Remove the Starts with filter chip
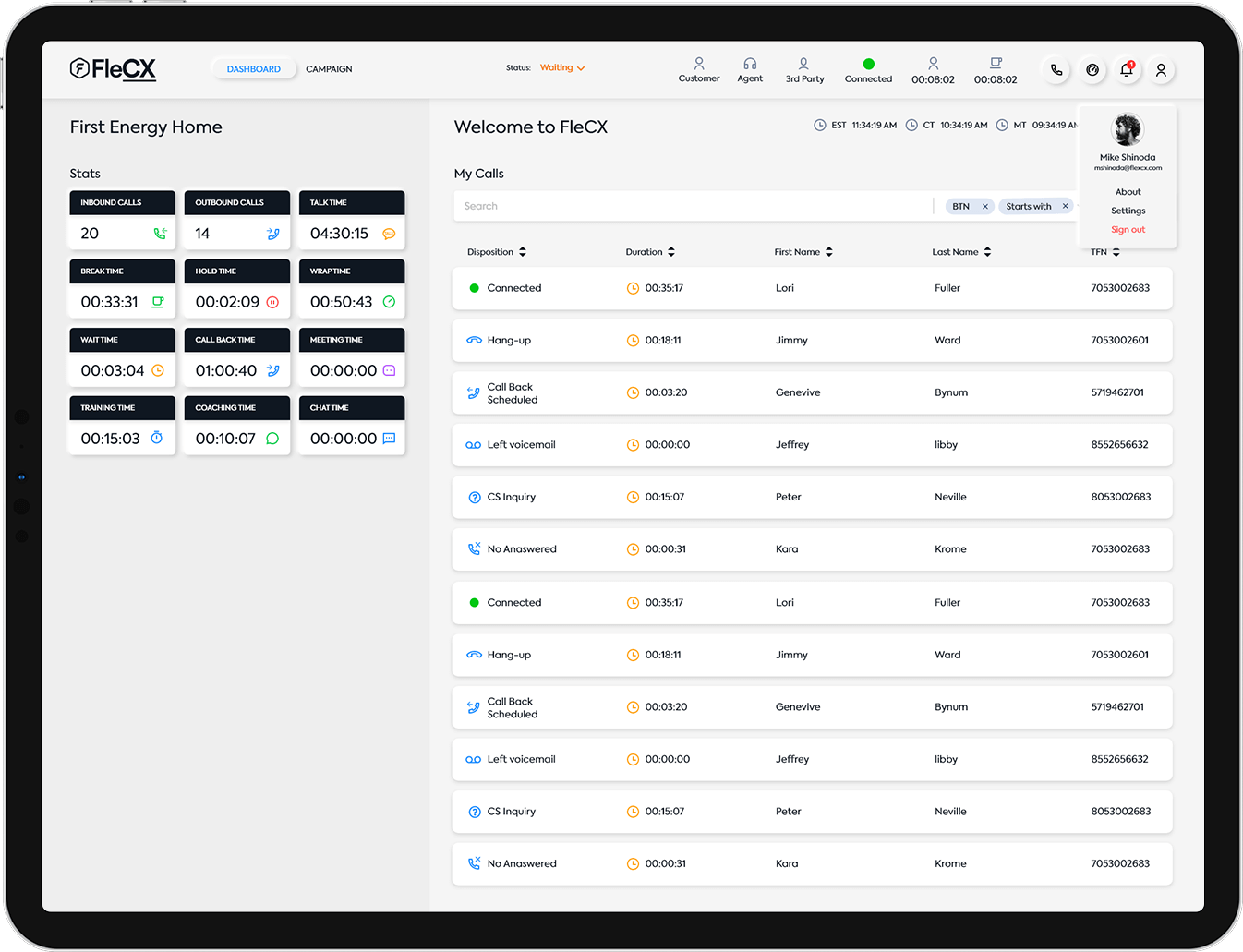Viewport: 1243px width, 952px height. pyautogui.click(x=1065, y=207)
